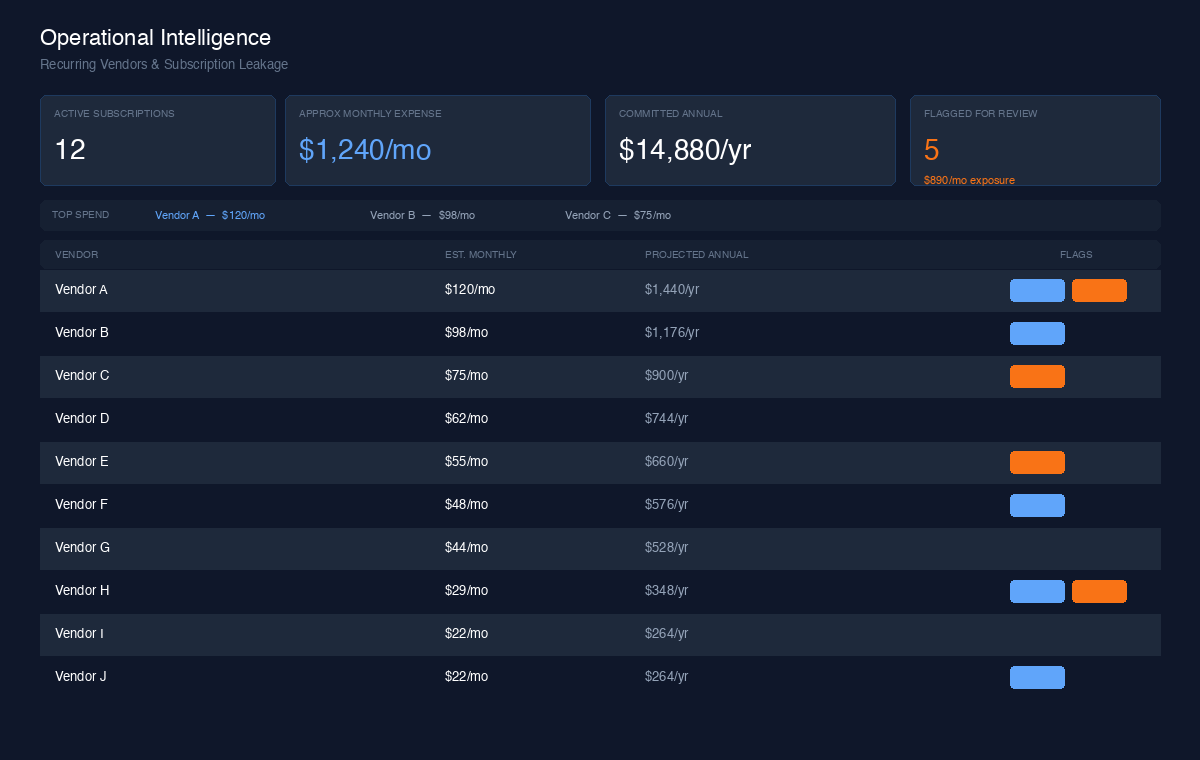The width and height of the screenshot is (1200, 760).
Task: Open Vendor A link in Top Spend bar
Action: (x=210, y=215)
